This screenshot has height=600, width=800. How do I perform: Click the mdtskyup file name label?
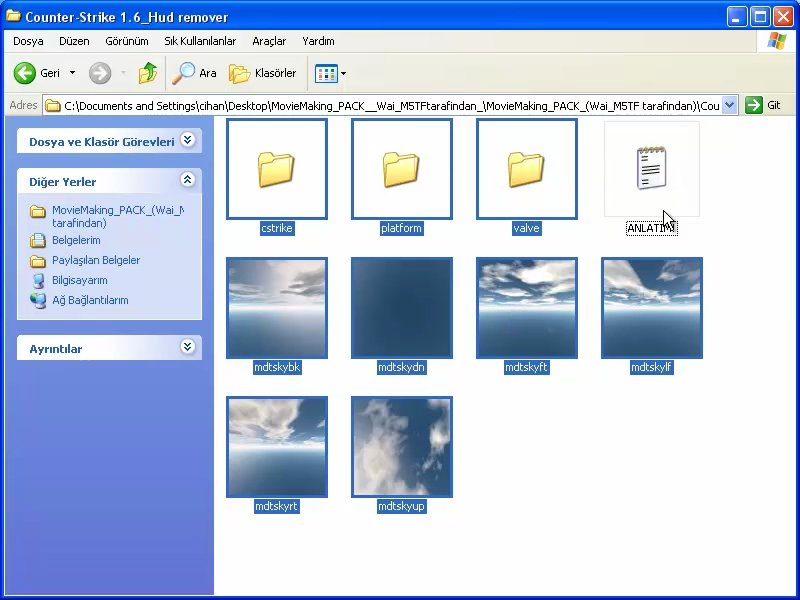401,506
